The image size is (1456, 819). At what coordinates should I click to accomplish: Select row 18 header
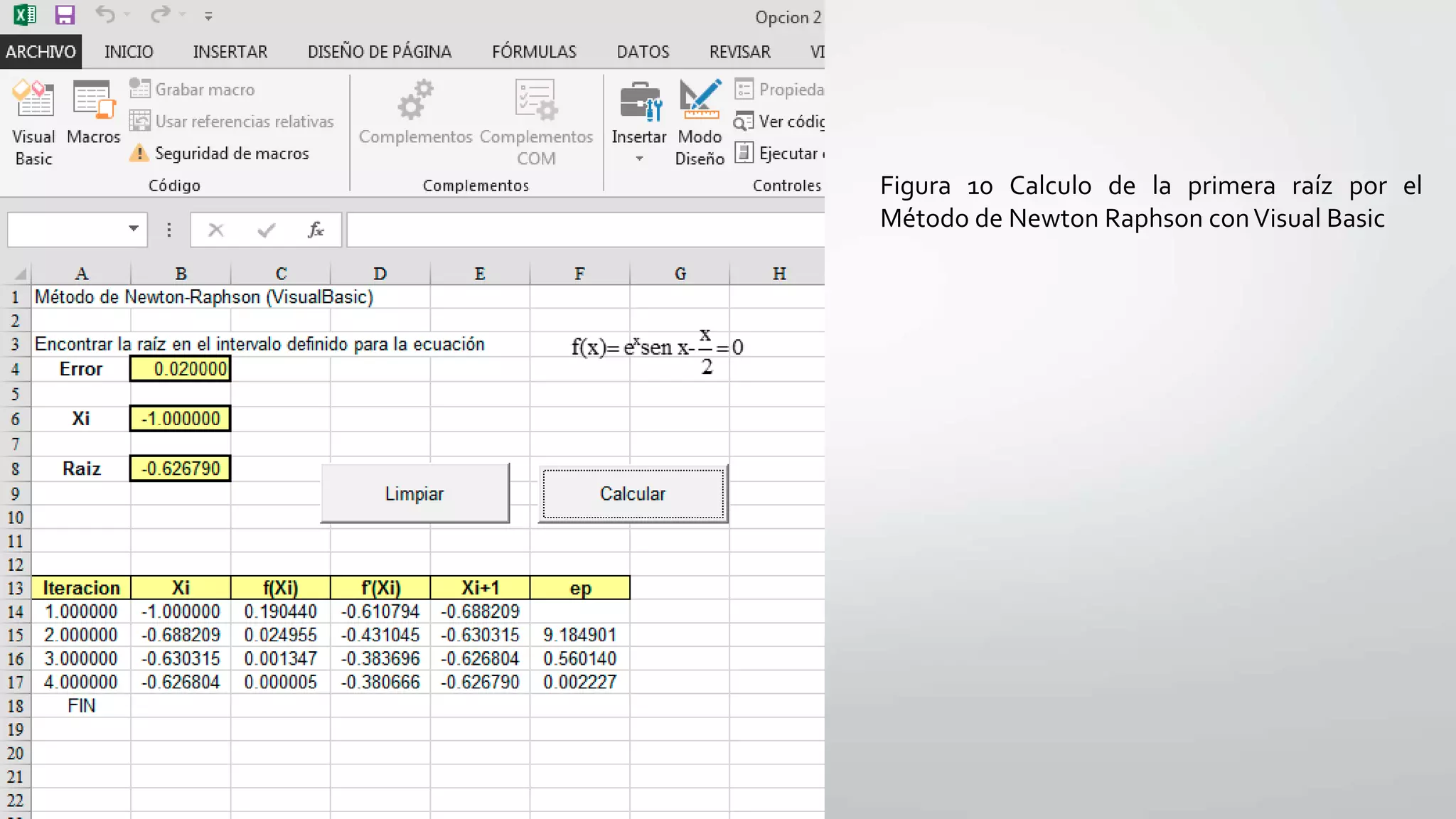pyautogui.click(x=15, y=706)
